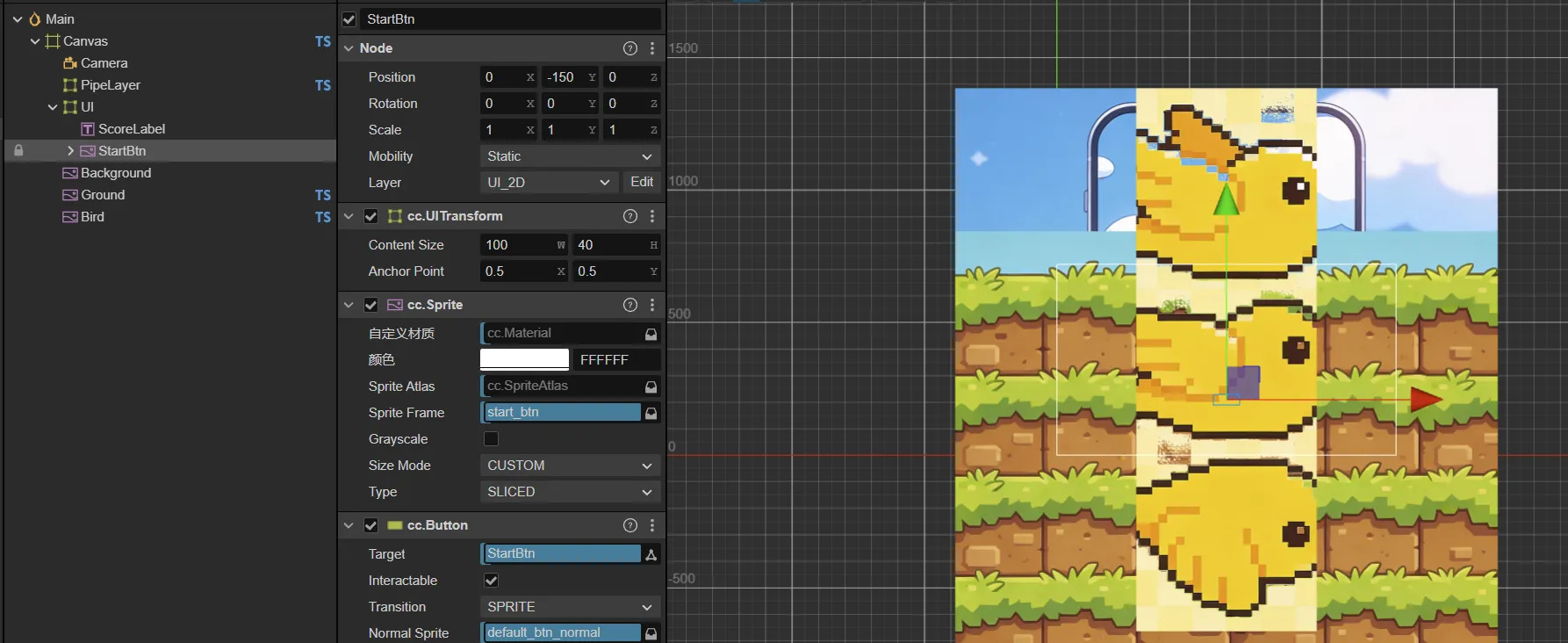Open the white sprite color swatch
Viewport: 1568px width, 643px height.
click(x=525, y=359)
